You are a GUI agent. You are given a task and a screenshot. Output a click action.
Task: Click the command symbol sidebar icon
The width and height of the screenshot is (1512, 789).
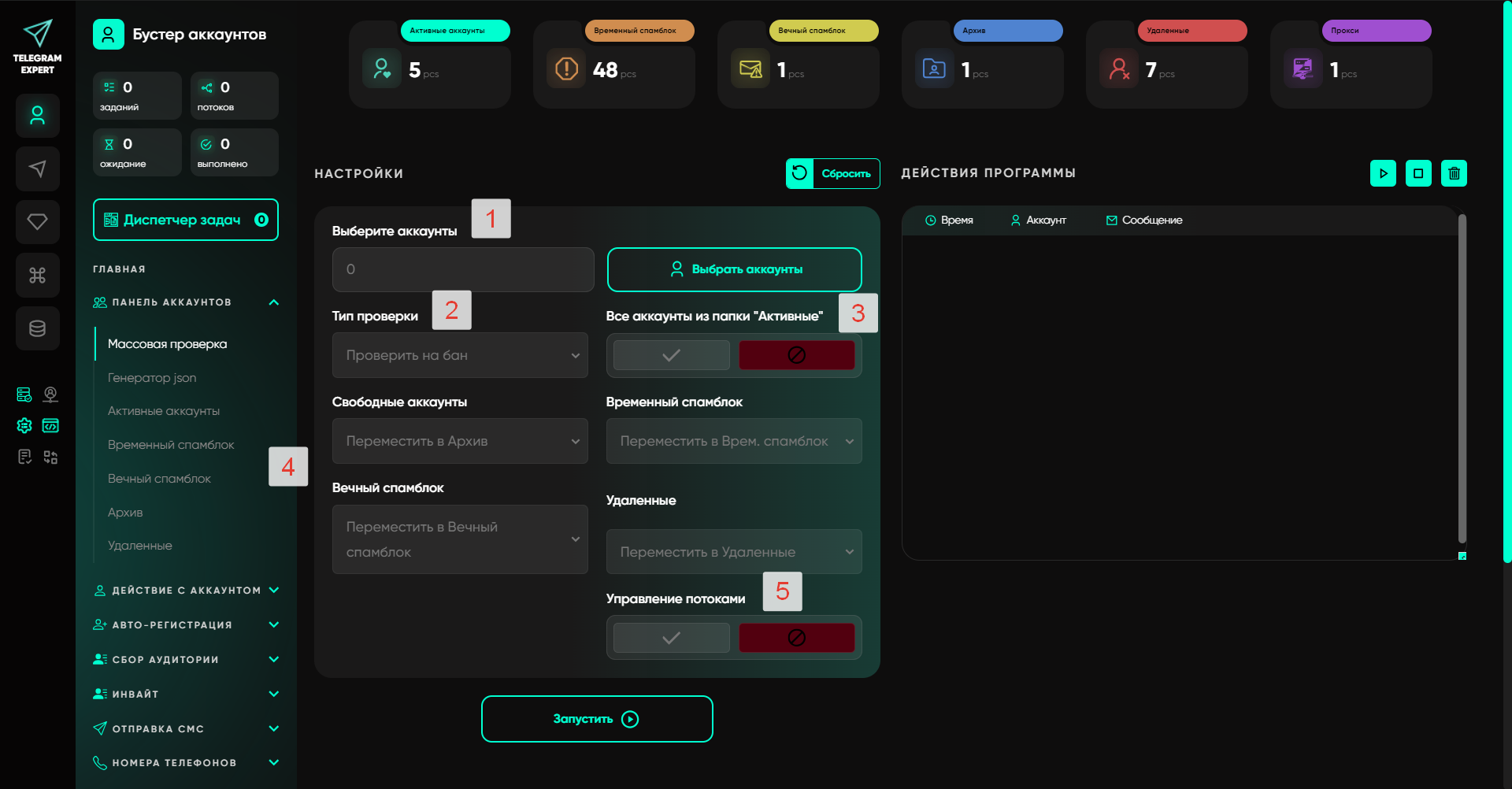pyautogui.click(x=37, y=275)
